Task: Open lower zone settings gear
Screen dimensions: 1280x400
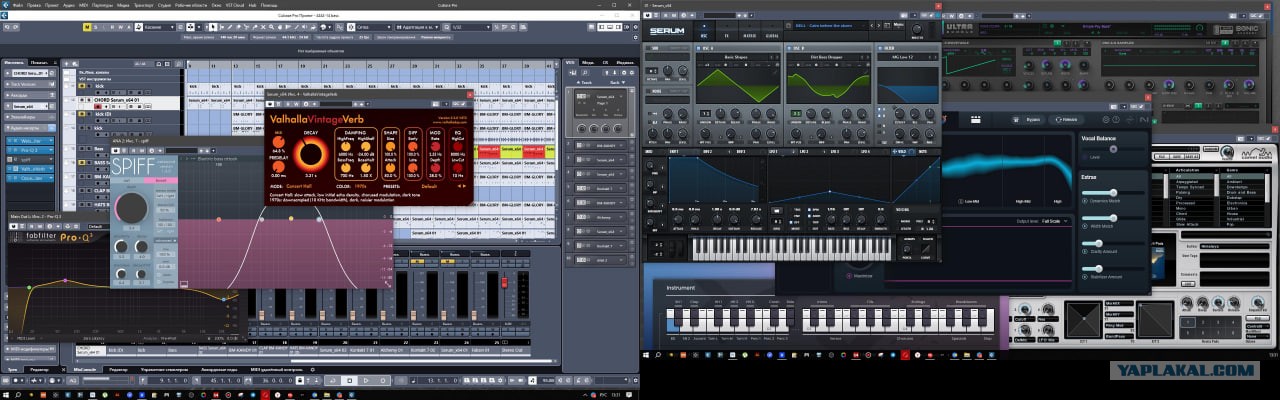Action: (312, 369)
